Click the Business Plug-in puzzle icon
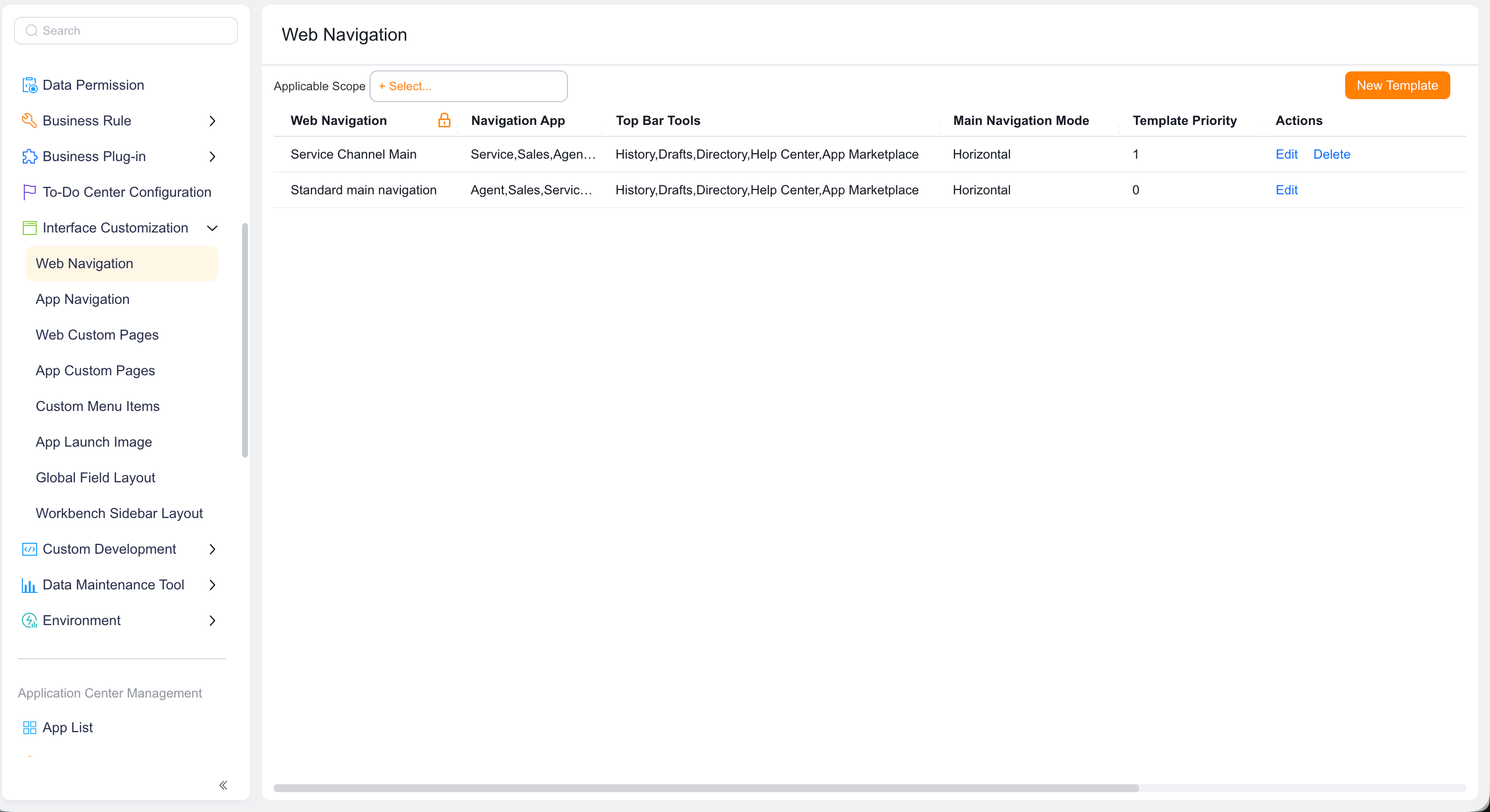Screen dimensions: 1490x812 tap(29, 156)
